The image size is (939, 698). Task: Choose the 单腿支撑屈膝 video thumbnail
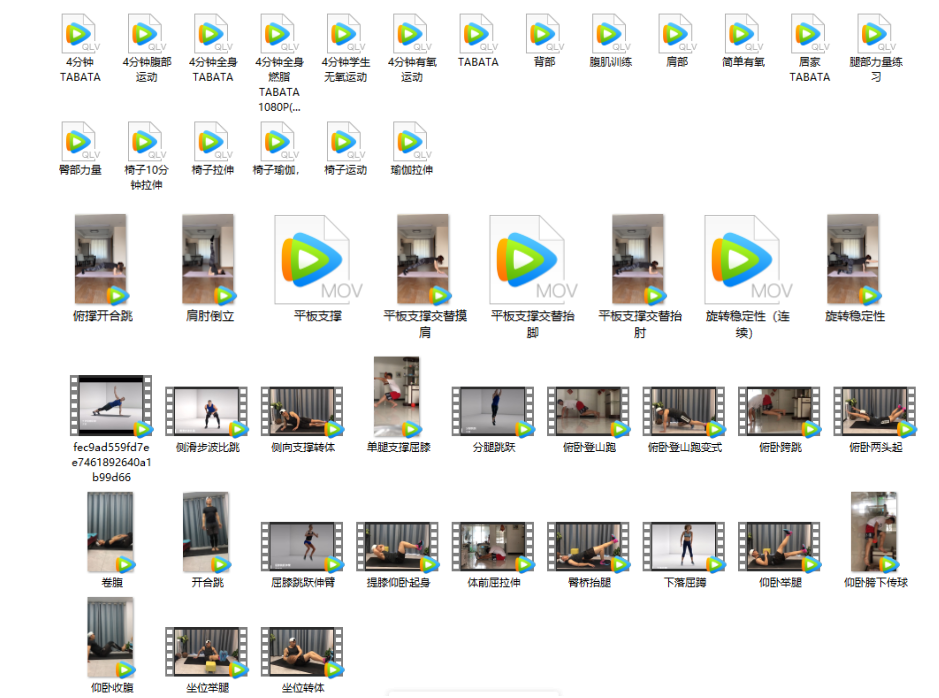[398, 397]
